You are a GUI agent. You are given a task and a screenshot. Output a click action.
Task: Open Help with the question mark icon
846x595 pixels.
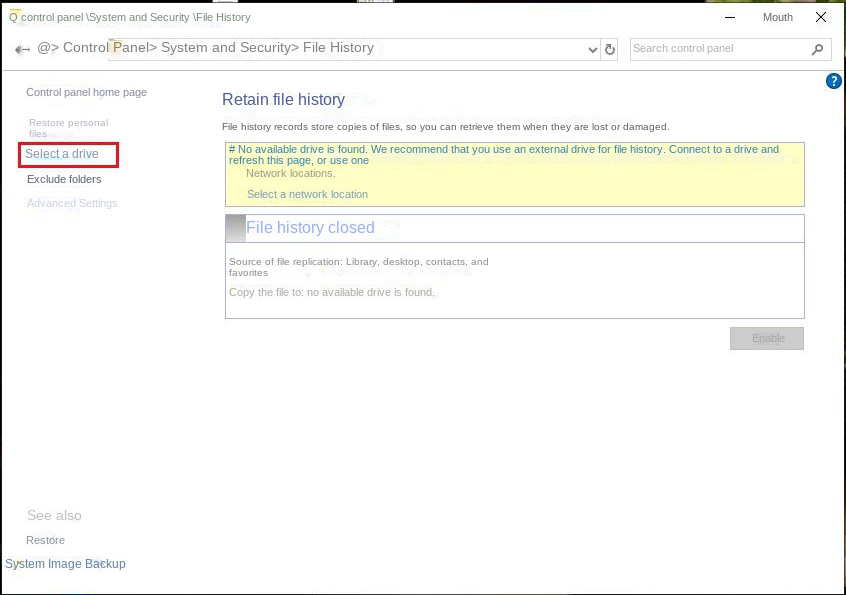pyautogui.click(x=833, y=81)
